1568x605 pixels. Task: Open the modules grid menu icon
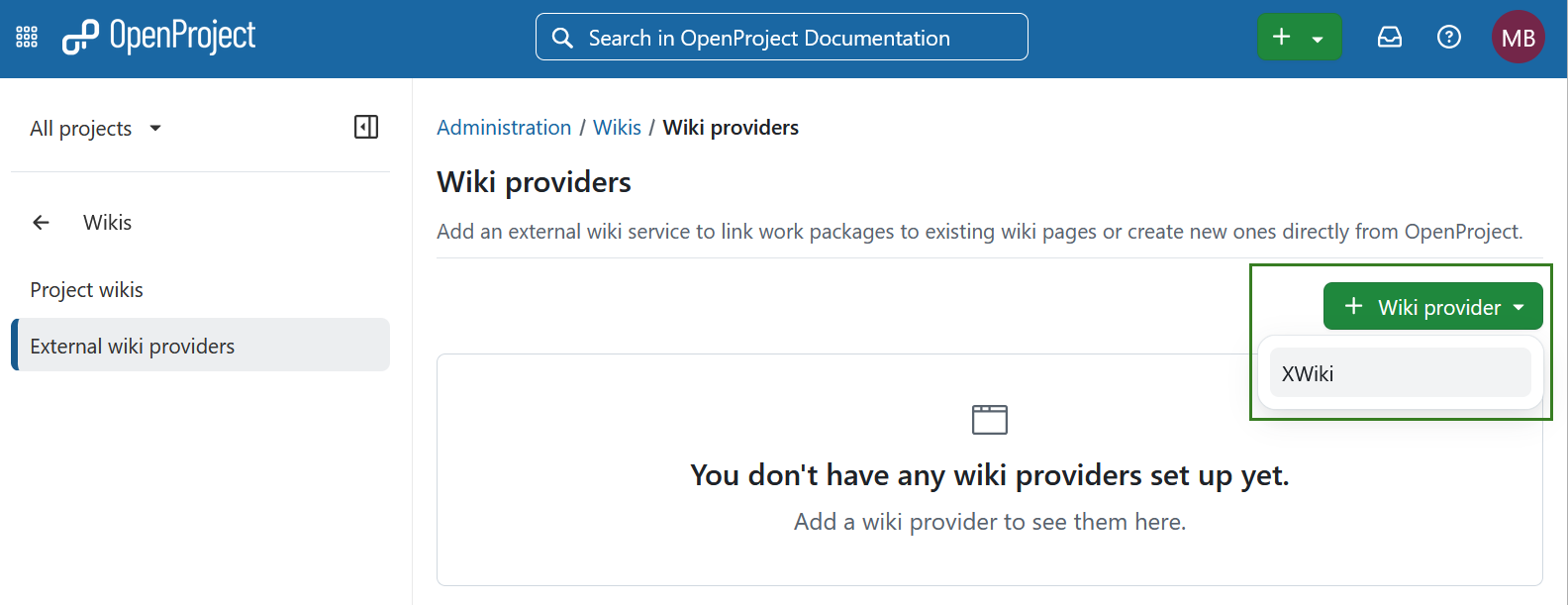[27, 38]
